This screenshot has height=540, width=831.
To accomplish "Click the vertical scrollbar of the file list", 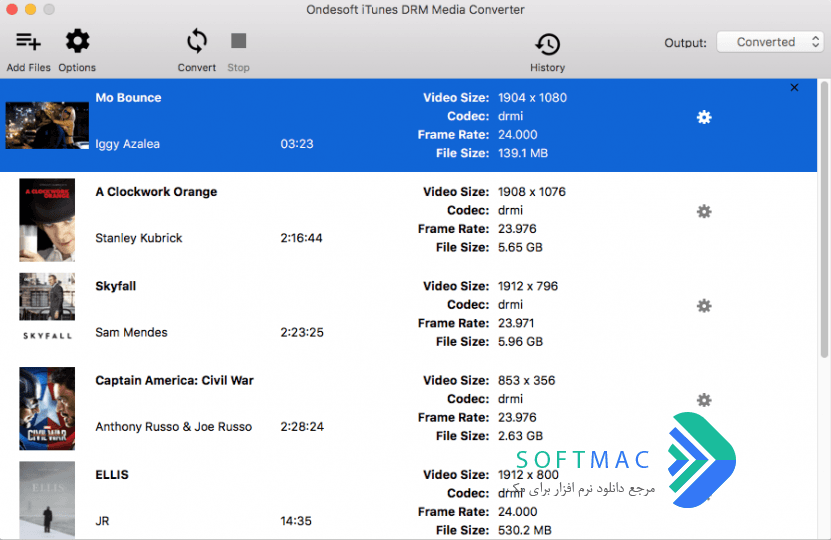I will 824,220.
